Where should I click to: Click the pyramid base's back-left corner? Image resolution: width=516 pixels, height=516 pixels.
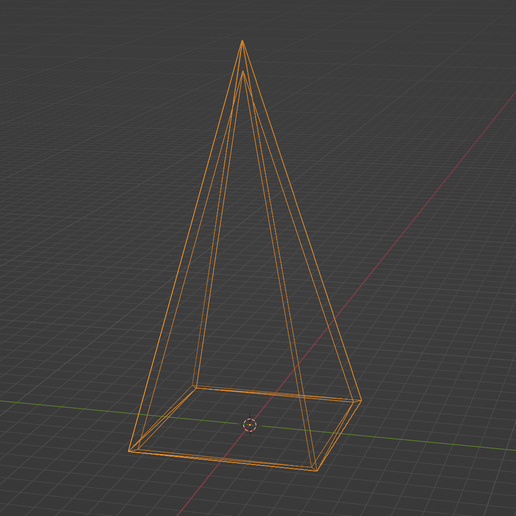194,386
